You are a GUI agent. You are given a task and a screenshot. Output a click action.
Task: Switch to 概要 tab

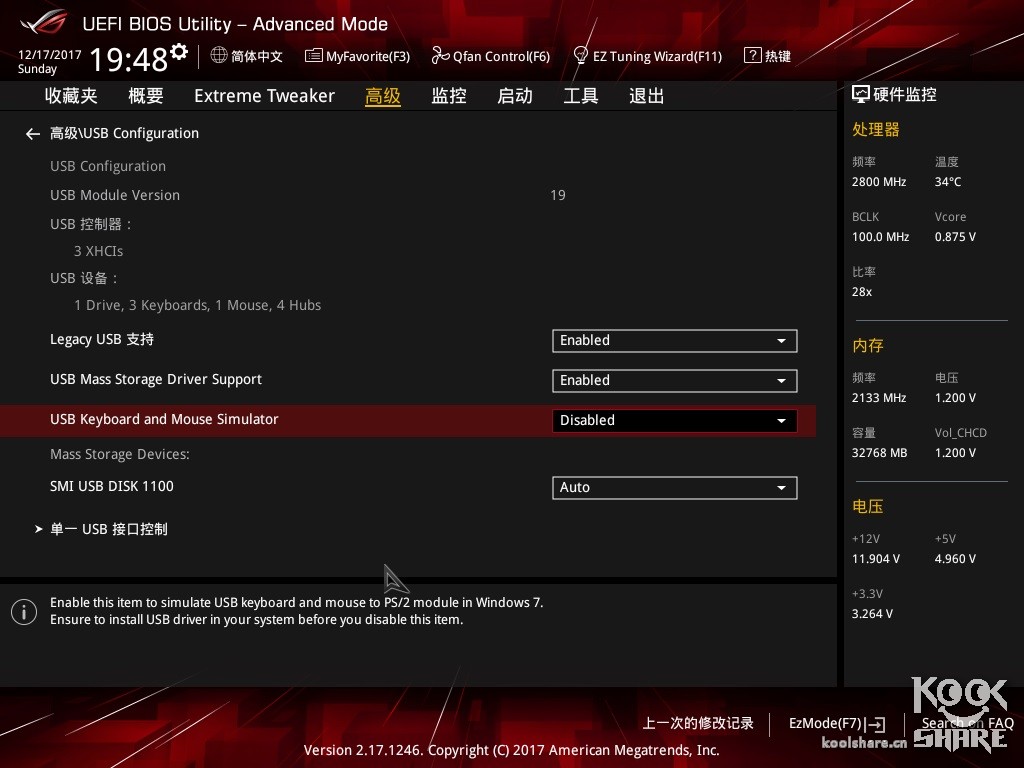coord(146,96)
